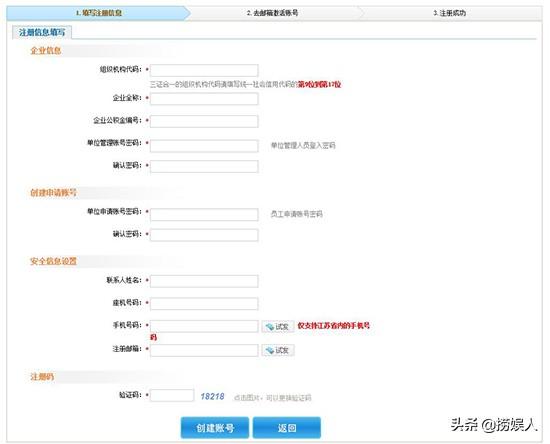The height and width of the screenshot is (444, 550).
Task: Focus the 座机号码 input field
Action: tap(204, 304)
